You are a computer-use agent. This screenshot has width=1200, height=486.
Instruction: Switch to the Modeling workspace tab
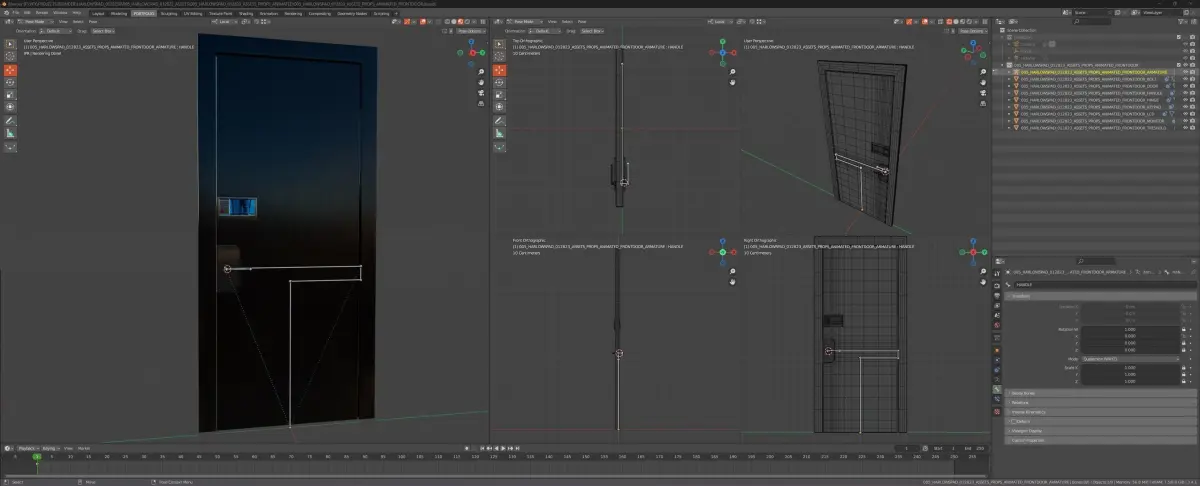pyautogui.click(x=119, y=13)
